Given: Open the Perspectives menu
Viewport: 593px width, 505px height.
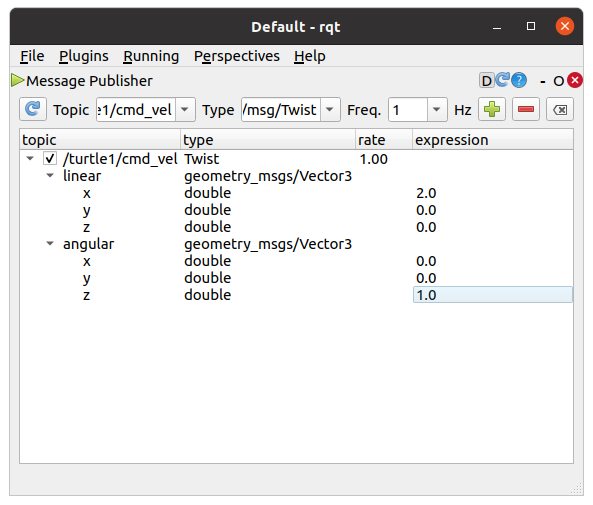Looking at the screenshot, I should [237, 56].
